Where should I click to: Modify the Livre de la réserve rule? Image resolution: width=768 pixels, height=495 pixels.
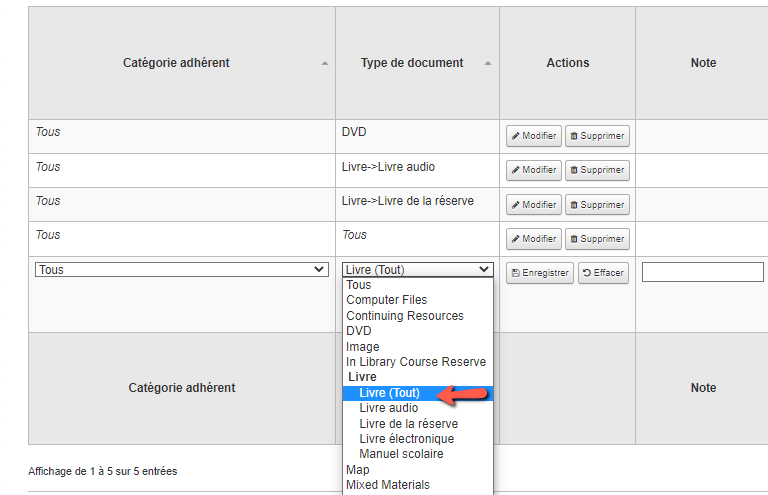point(534,204)
